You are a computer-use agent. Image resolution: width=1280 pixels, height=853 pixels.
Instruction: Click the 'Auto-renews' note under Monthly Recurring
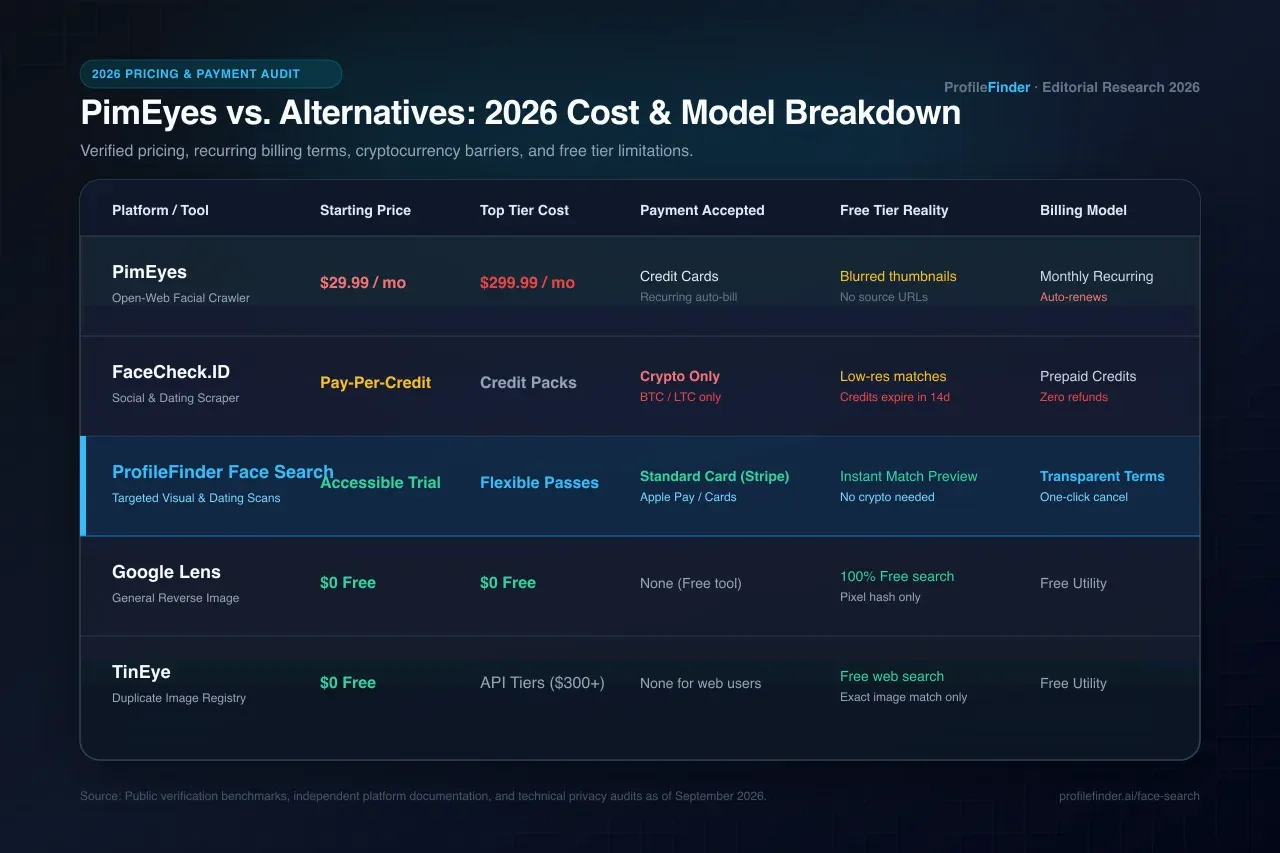tap(1073, 297)
